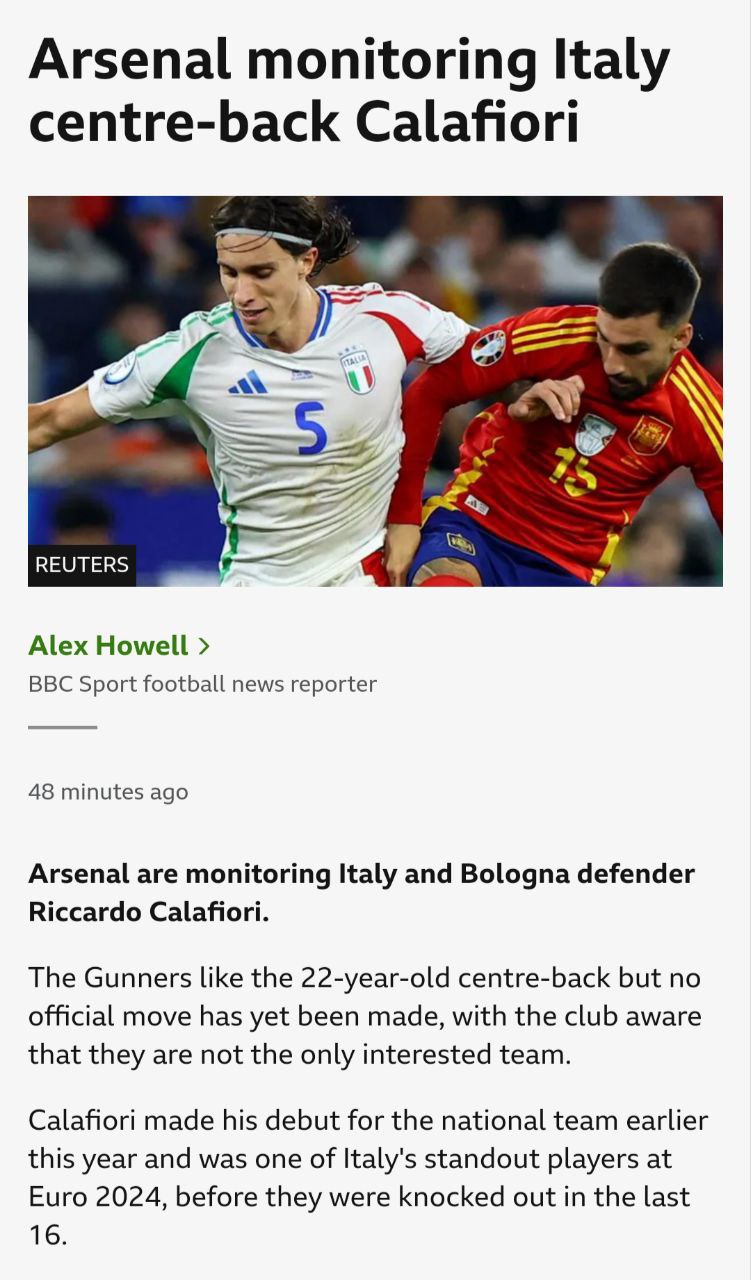751x1280 pixels.
Task: Tap the headline Arsenal monitoring Italy centre-back Calafiori
Action: 349,92
